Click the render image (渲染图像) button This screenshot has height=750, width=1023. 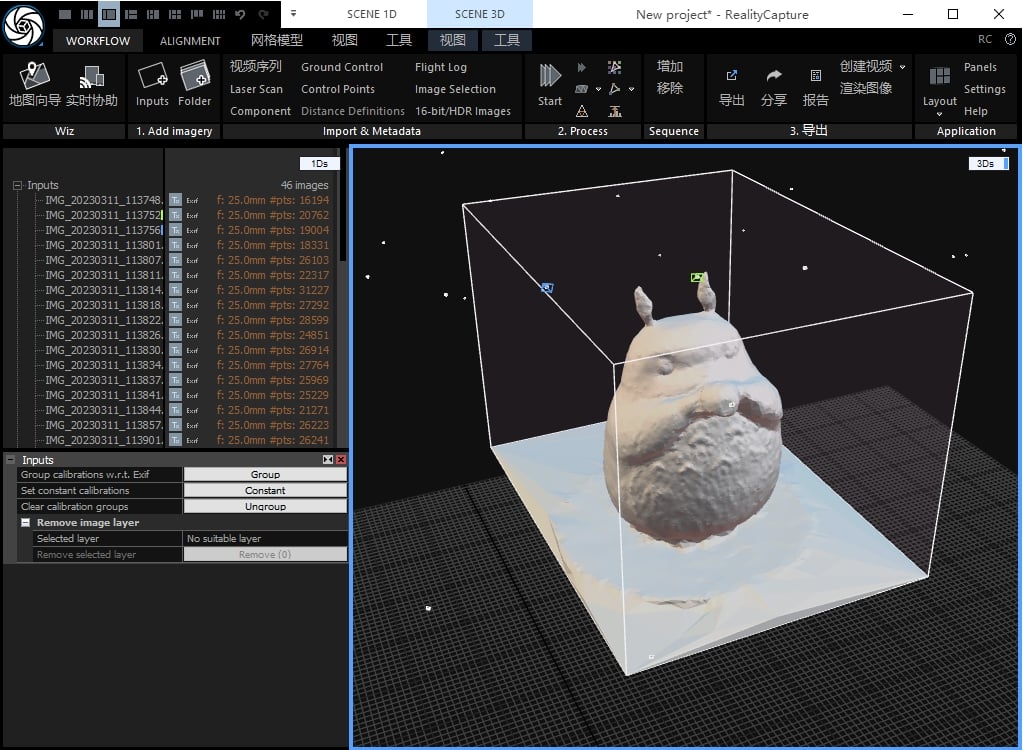pos(865,89)
